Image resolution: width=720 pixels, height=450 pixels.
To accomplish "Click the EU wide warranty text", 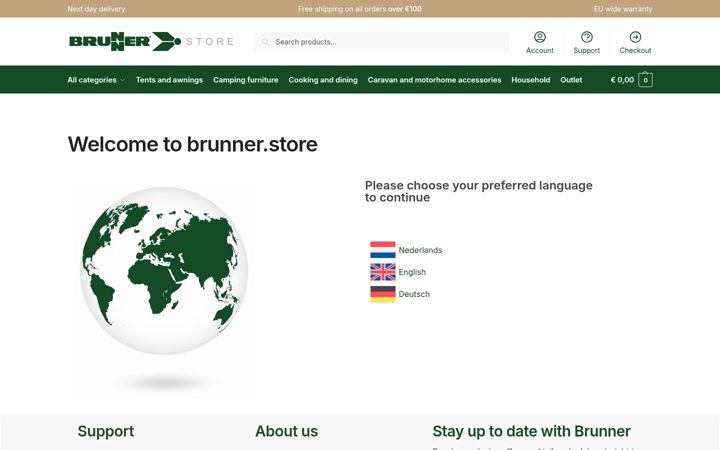I will tap(623, 9).
